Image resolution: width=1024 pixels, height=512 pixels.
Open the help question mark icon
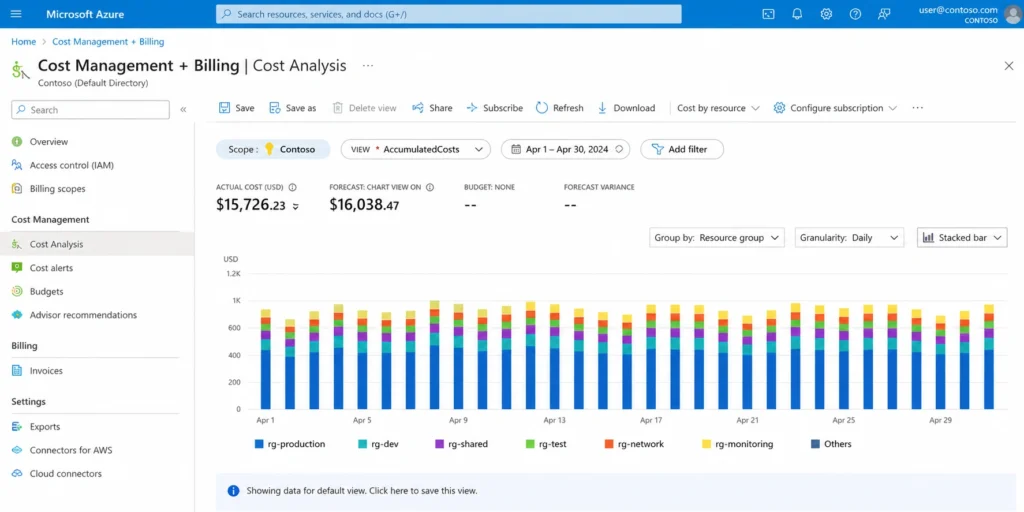click(x=855, y=14)
